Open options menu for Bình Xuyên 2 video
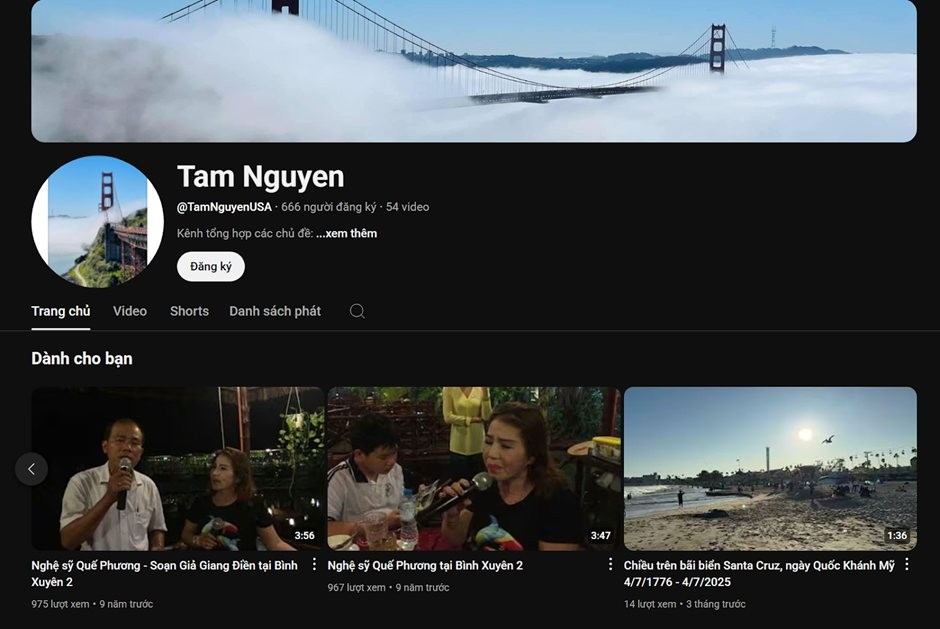The image size is (940, 629). click(610, 565)
